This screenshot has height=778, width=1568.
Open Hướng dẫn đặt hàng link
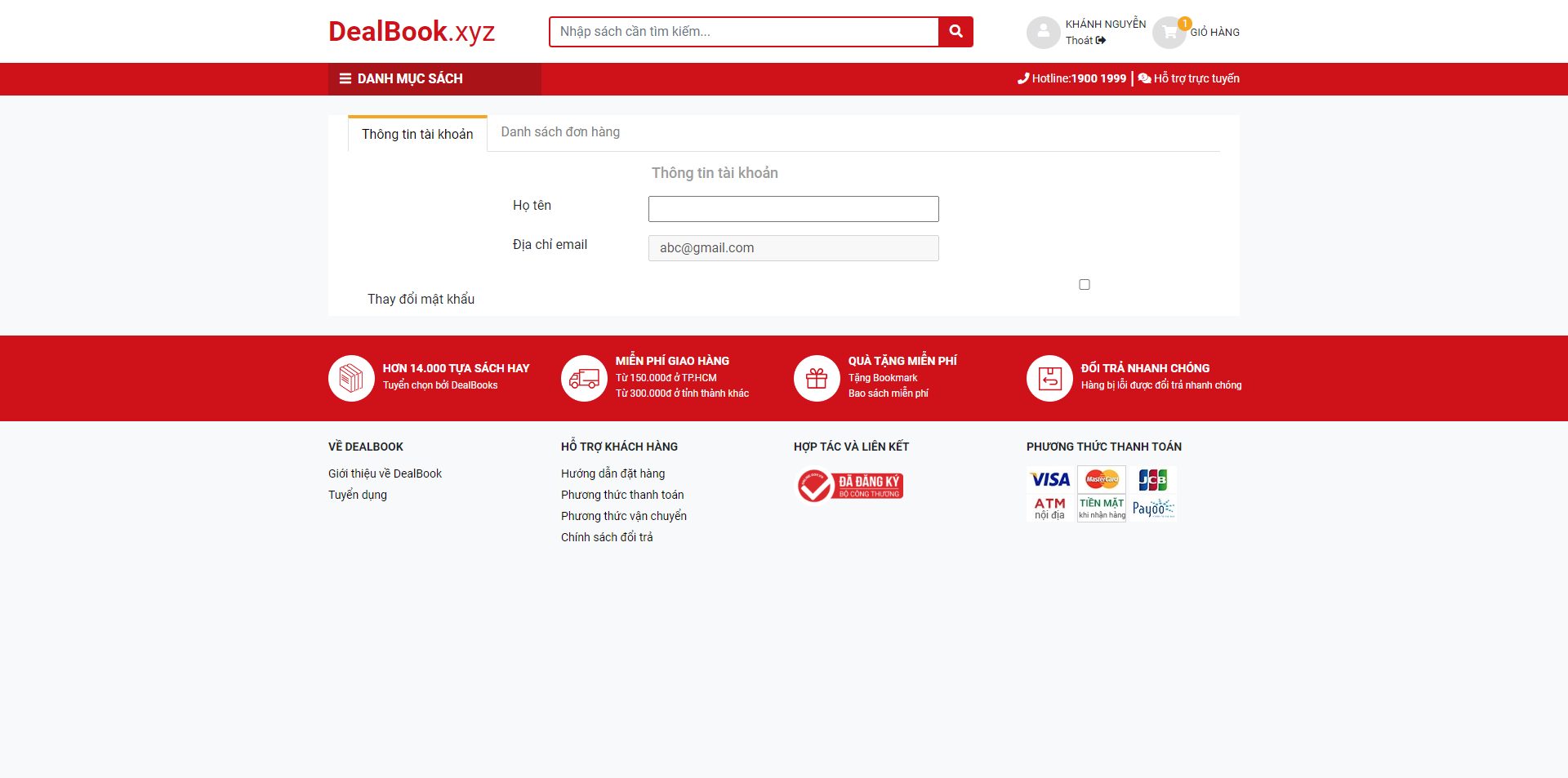pos(612,473)
